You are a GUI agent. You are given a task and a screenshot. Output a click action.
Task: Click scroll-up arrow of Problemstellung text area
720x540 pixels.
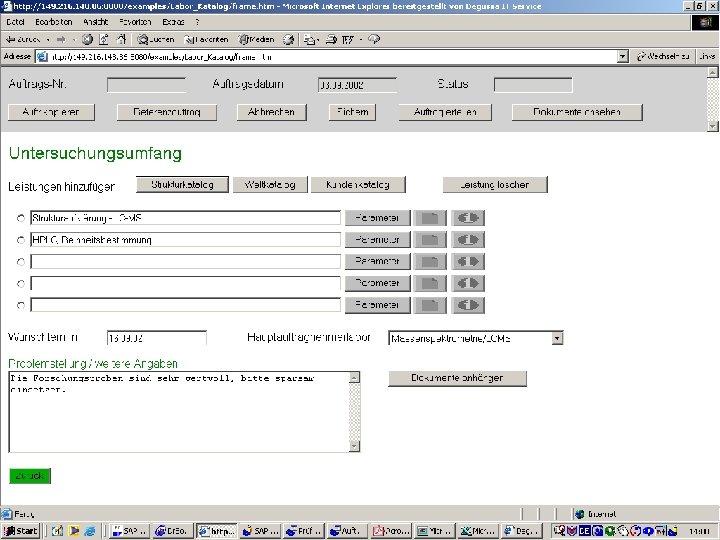click(354, 377)
